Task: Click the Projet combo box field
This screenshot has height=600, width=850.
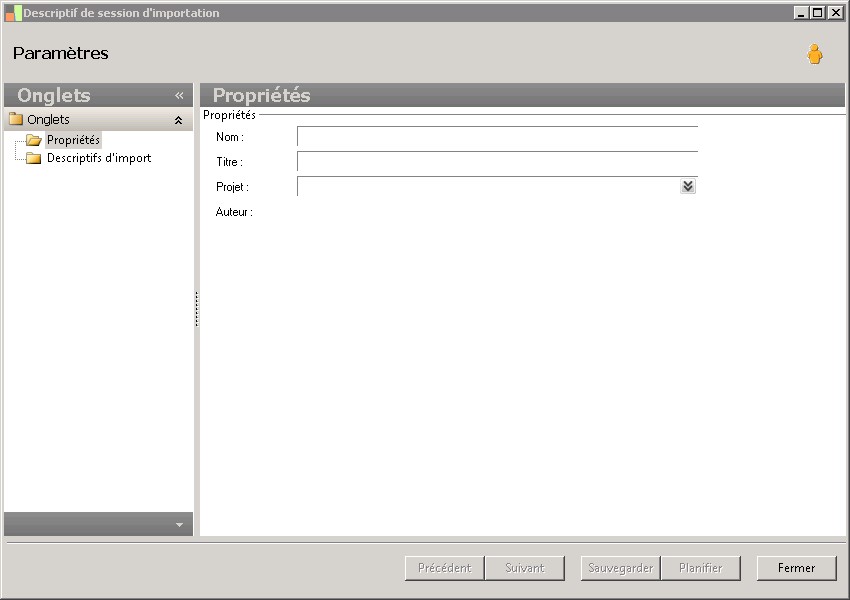Action: pos(488,186)
